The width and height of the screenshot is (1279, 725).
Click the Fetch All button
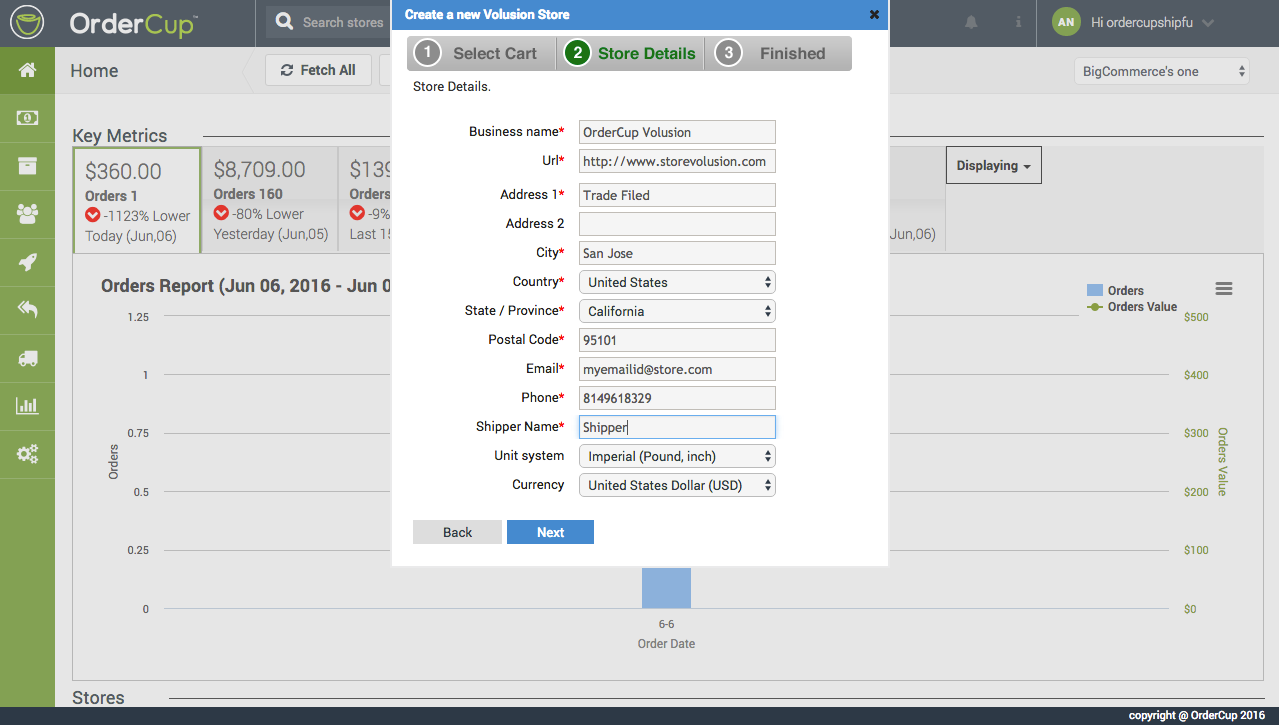(x=318, y=70)
